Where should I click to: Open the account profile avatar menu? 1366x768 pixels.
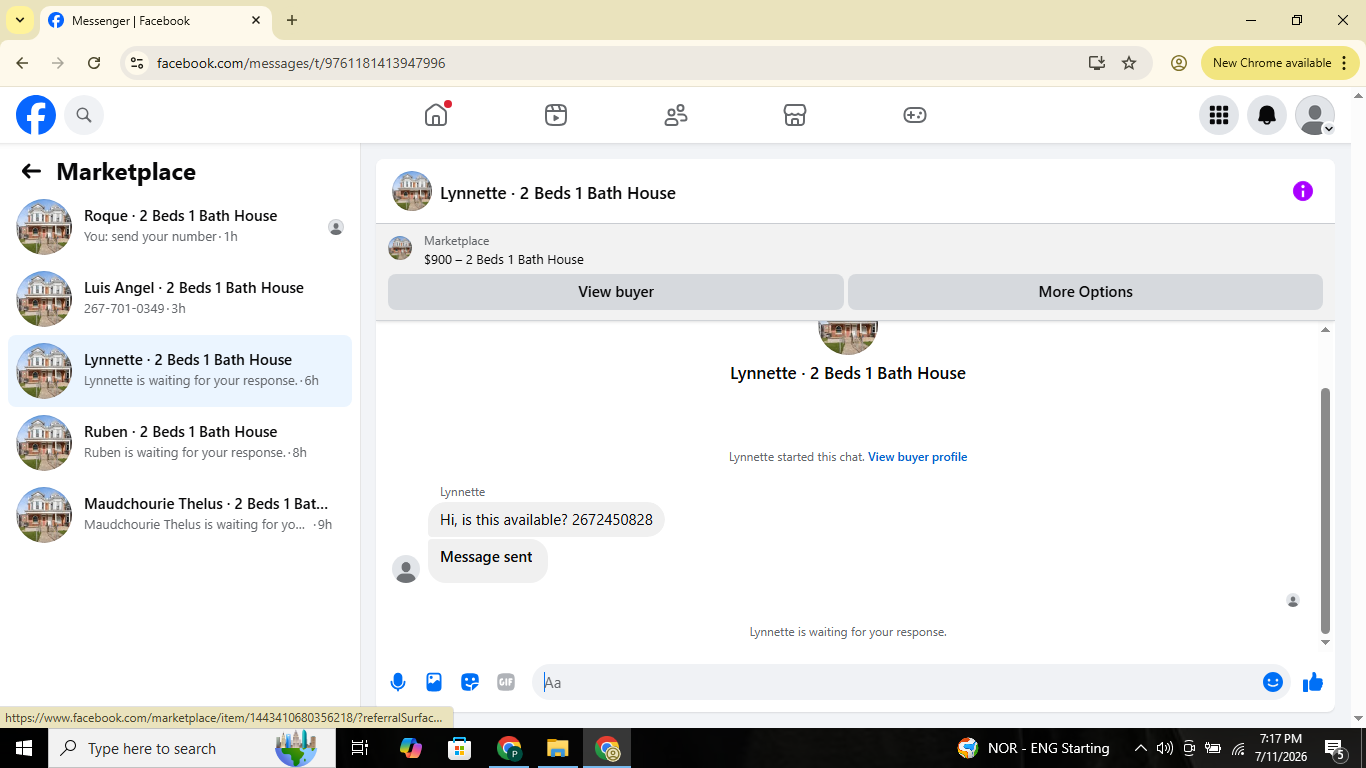[x=1314, y=115]
